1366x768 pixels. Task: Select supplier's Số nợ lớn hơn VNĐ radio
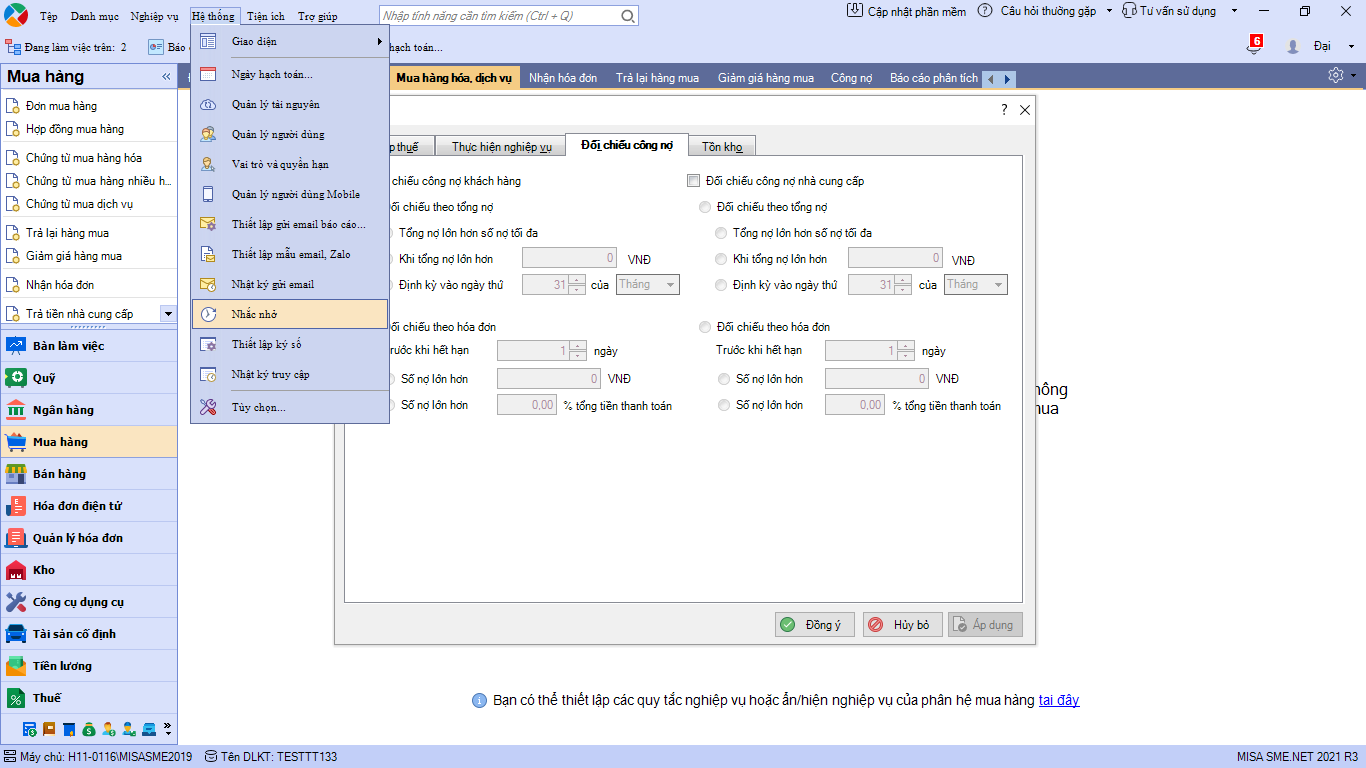point(724,379)
